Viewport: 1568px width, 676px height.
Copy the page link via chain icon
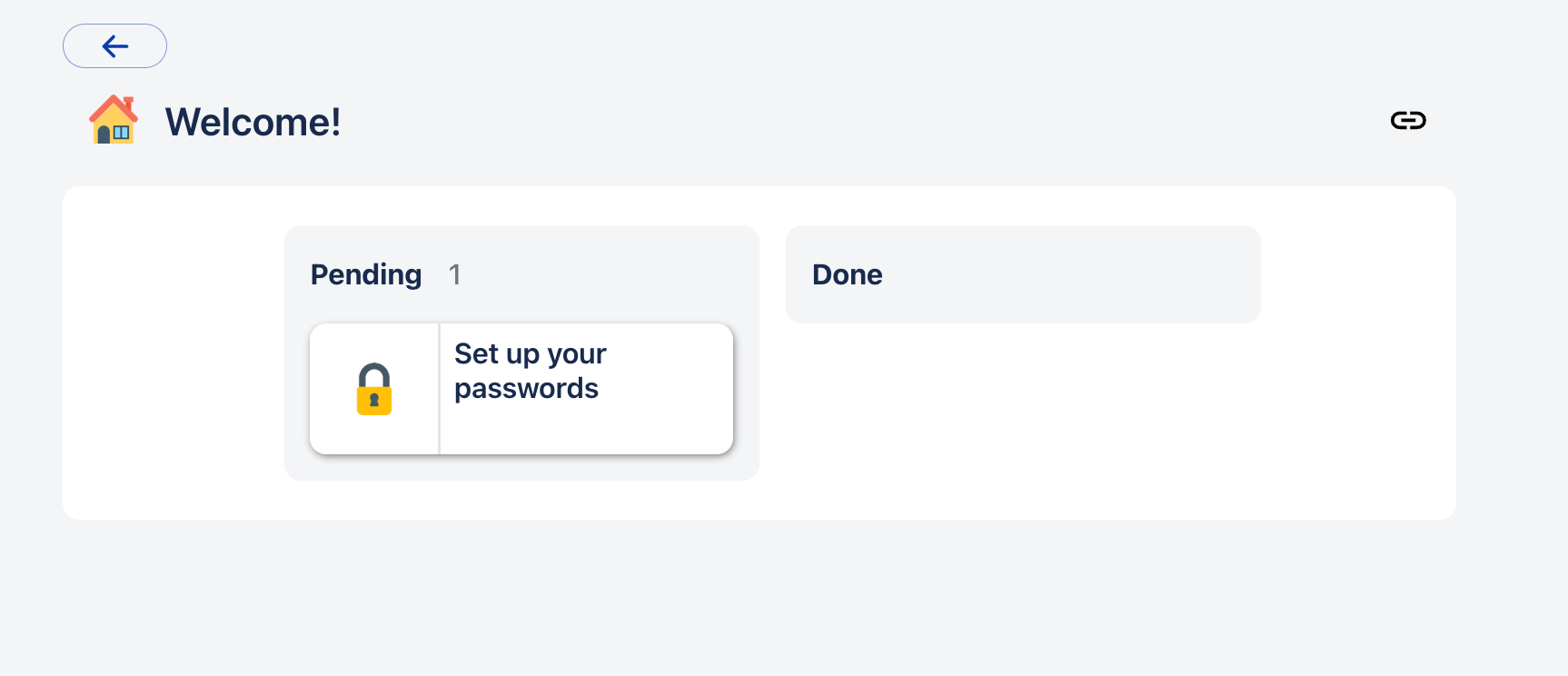(x=1408, y=121)
